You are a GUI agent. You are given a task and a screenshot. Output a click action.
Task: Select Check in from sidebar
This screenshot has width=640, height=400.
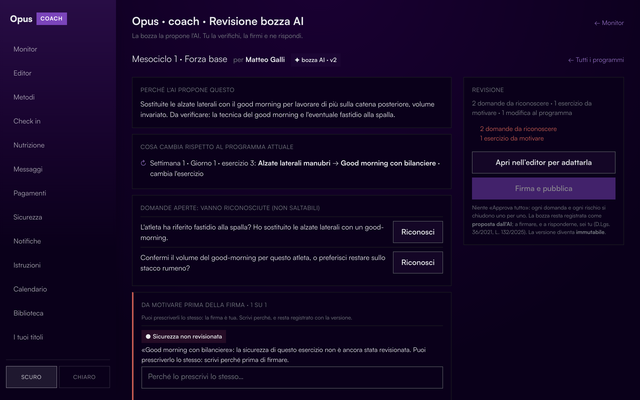tap(27, 121)
